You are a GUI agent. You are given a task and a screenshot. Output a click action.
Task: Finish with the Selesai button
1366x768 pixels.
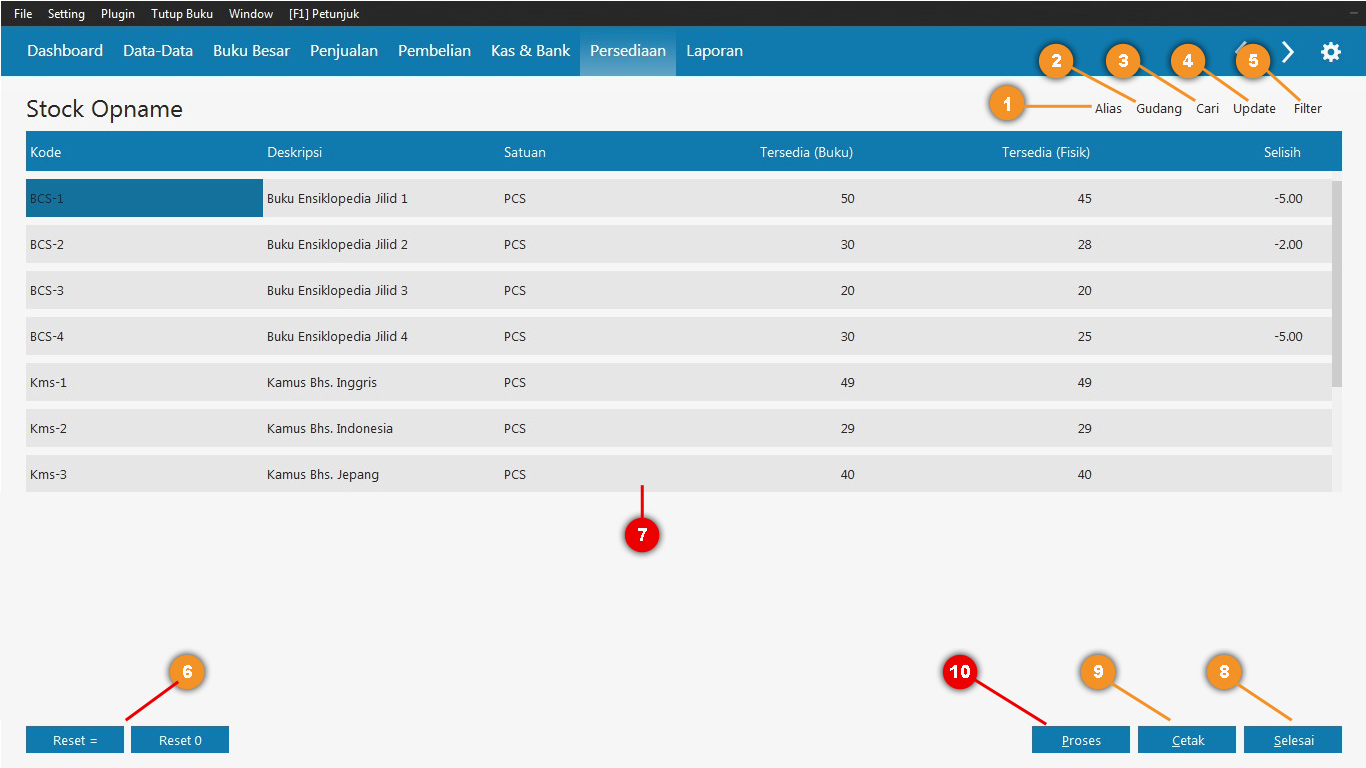(1292, 739)
